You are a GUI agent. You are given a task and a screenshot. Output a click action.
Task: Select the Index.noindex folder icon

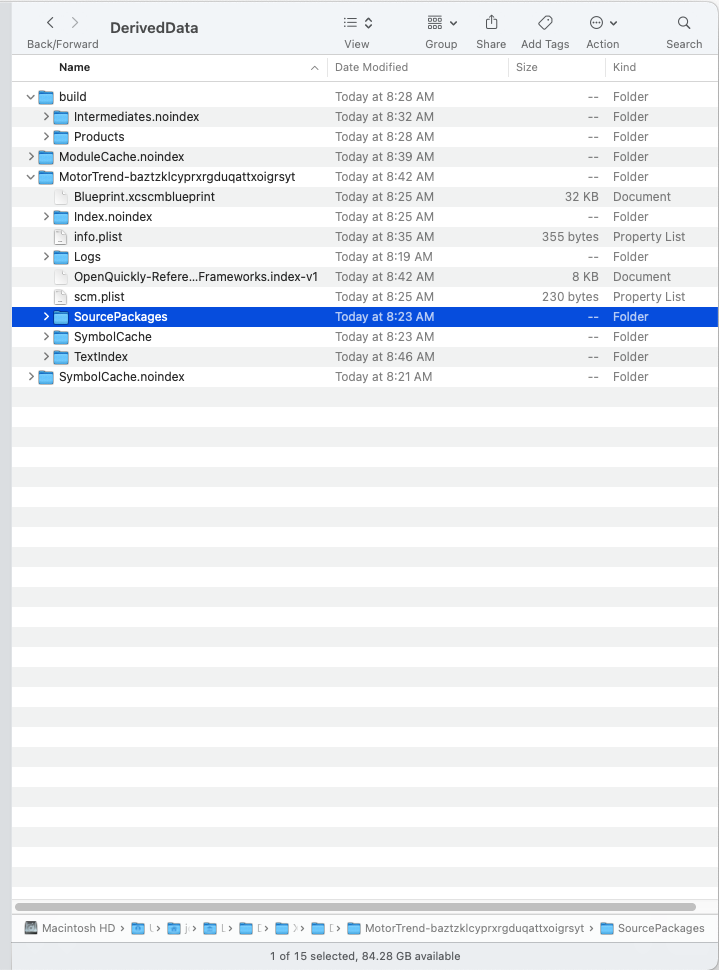(61, 217)
